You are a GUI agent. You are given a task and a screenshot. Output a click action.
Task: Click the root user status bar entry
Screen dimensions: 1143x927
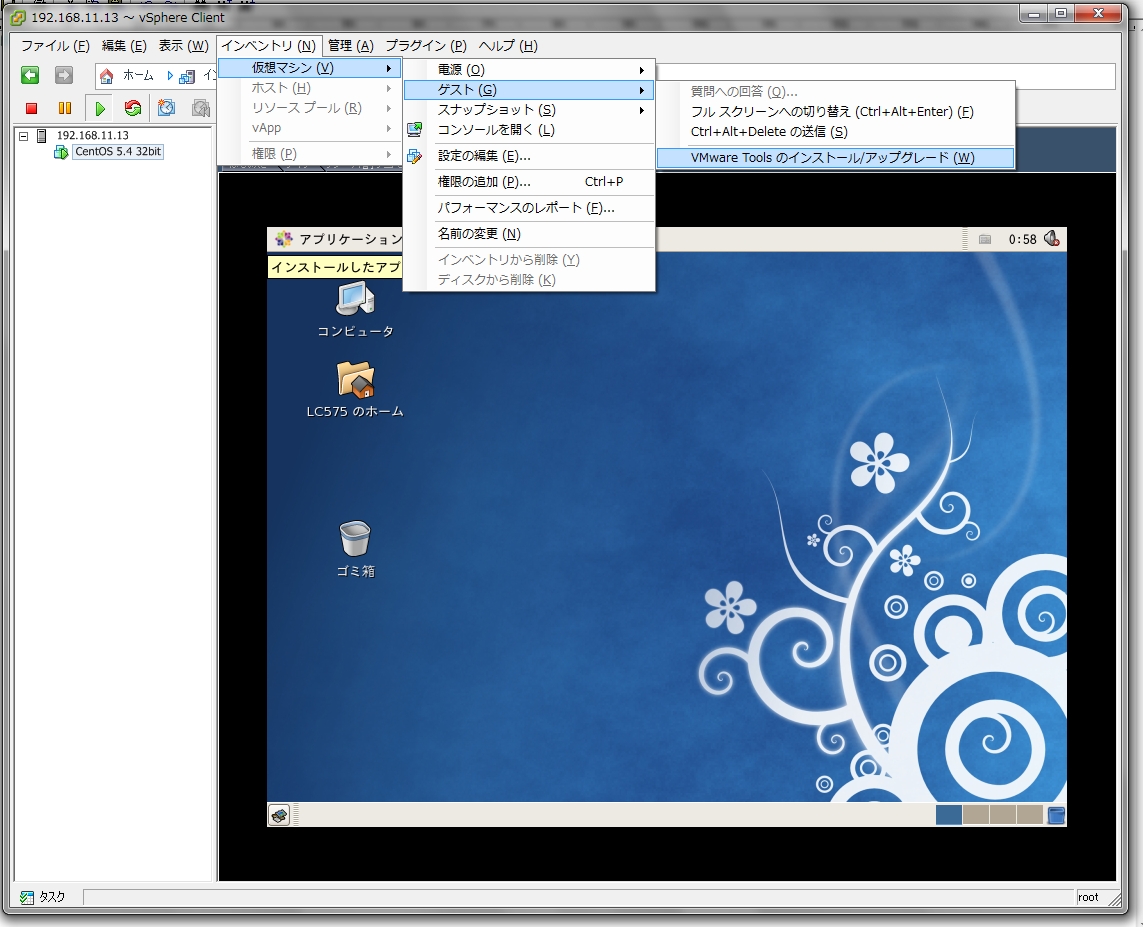click(x=1088, y=897)
